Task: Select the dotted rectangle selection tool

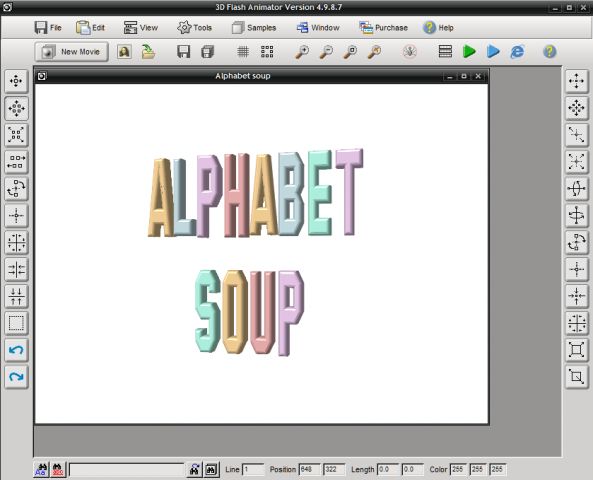Action: 16,323
